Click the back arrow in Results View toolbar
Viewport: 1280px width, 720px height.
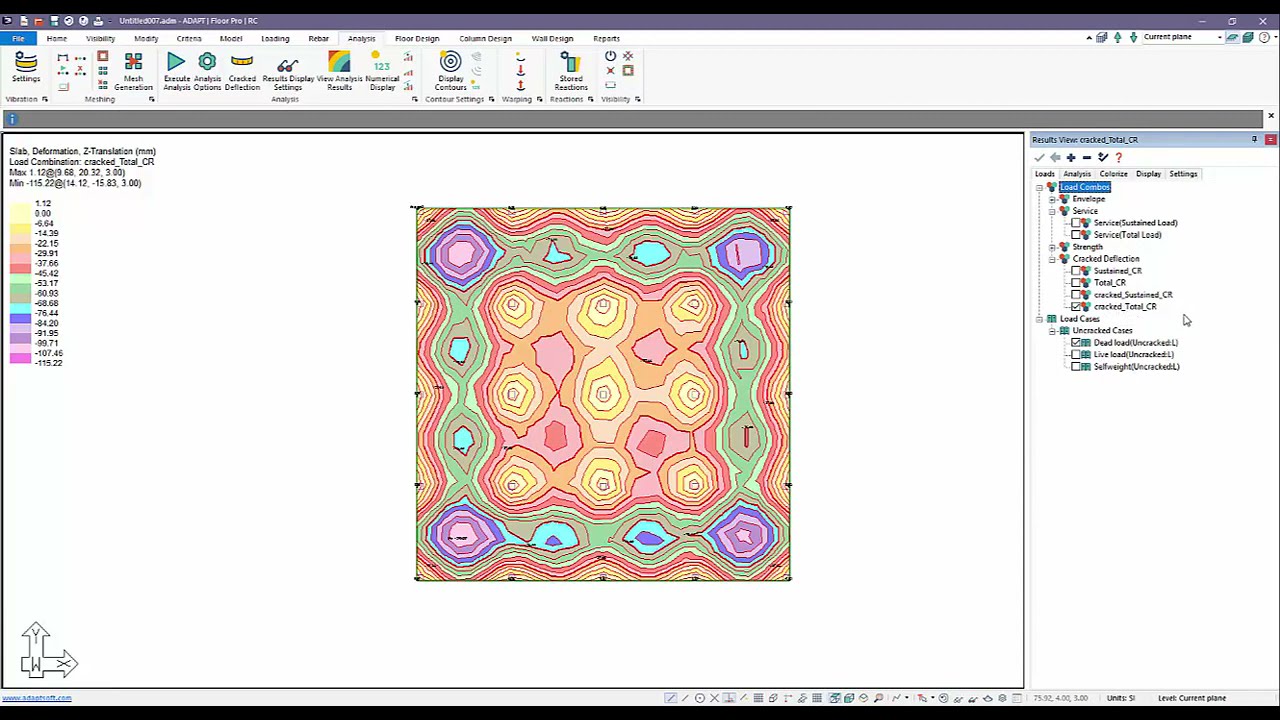tap(1055, 157)
